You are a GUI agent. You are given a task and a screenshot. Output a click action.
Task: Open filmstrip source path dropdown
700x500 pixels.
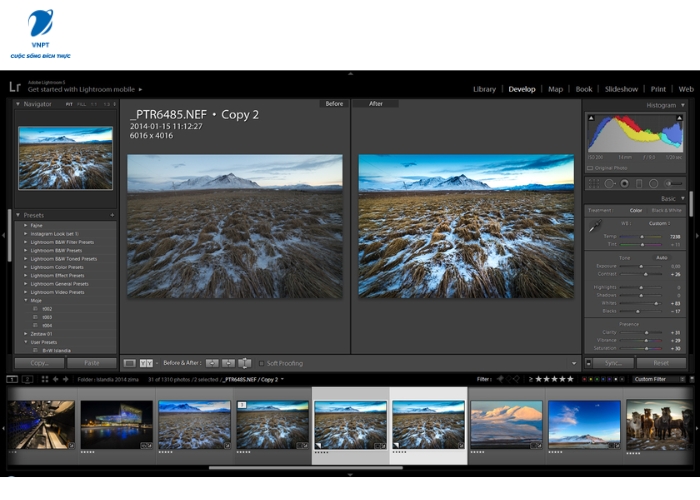point(282,379)
